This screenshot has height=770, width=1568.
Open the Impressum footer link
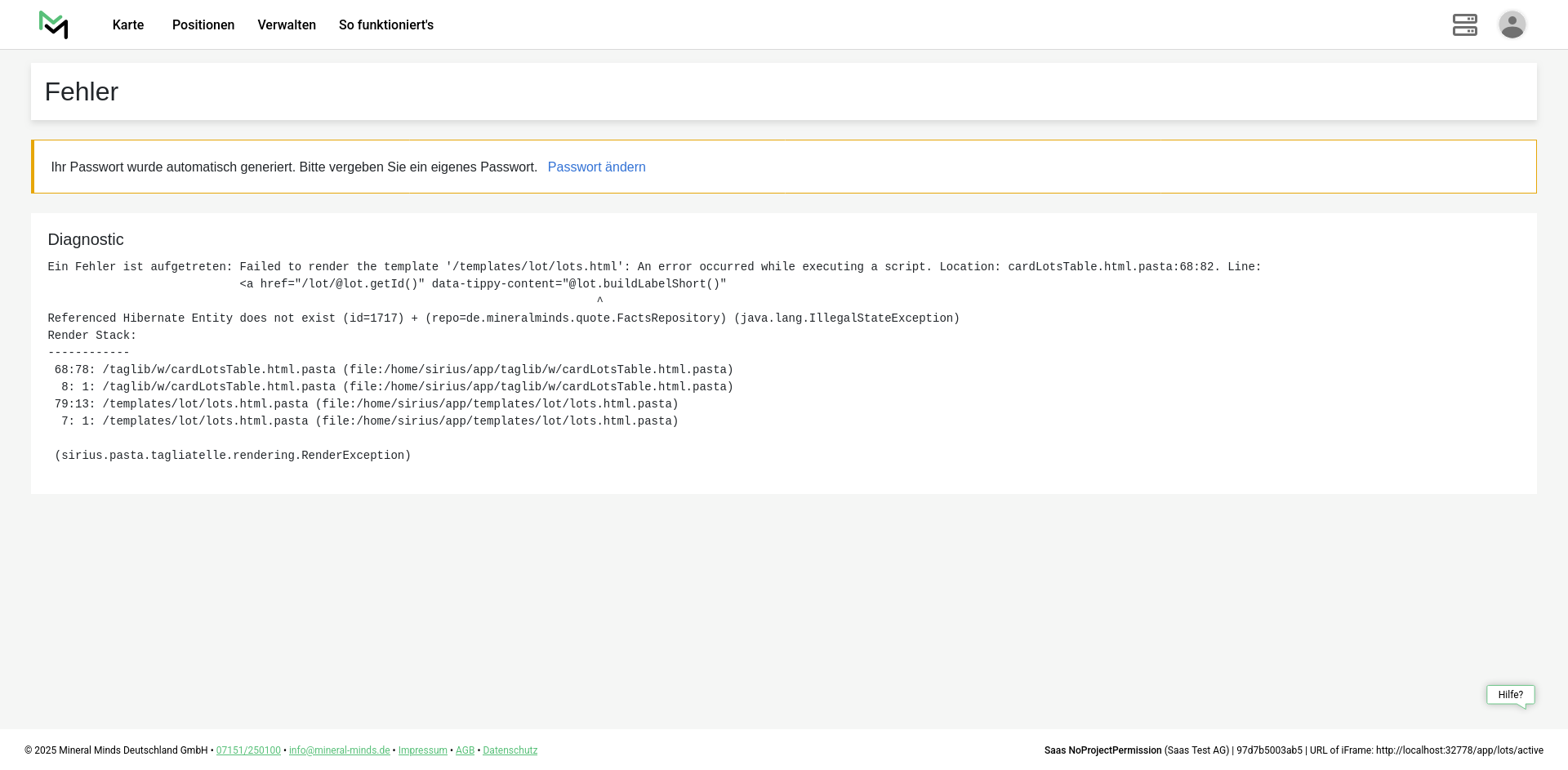point(422,750)
